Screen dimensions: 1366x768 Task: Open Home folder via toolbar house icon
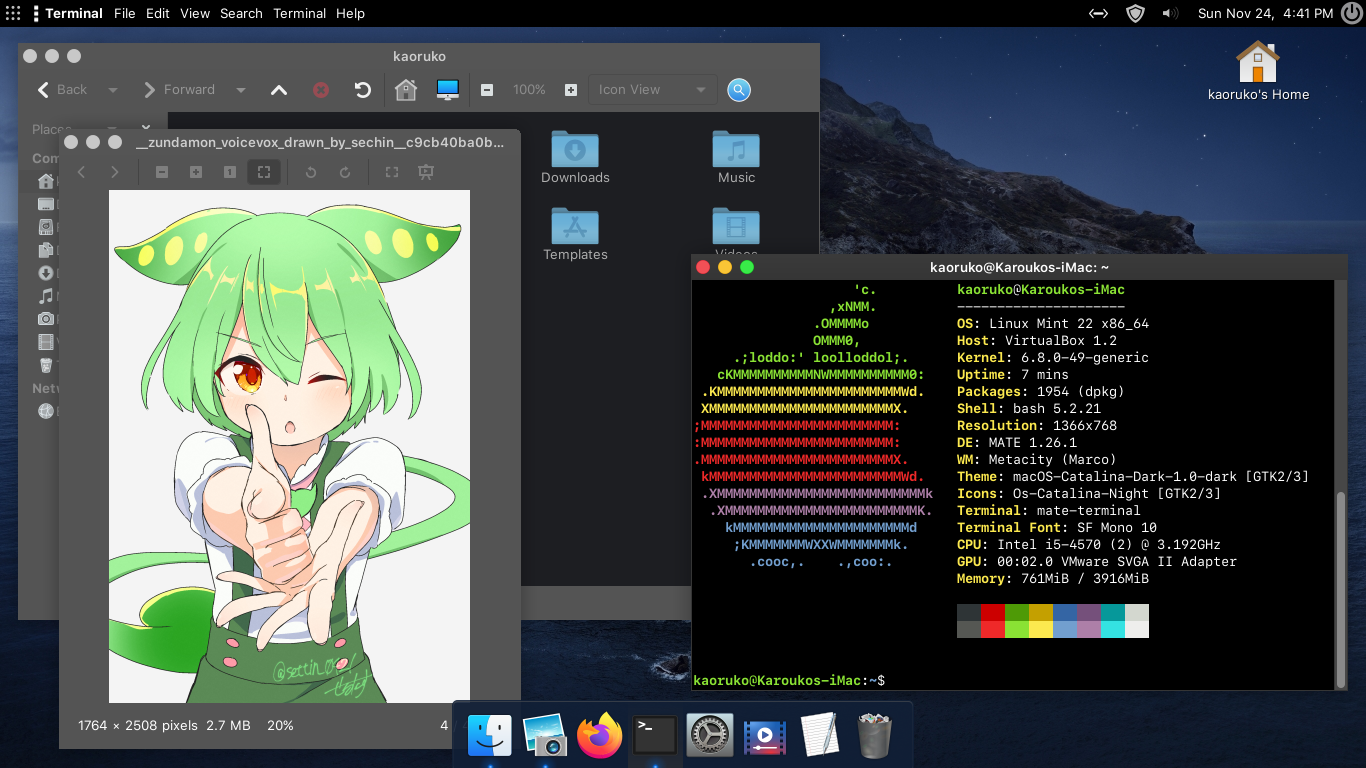406,90
